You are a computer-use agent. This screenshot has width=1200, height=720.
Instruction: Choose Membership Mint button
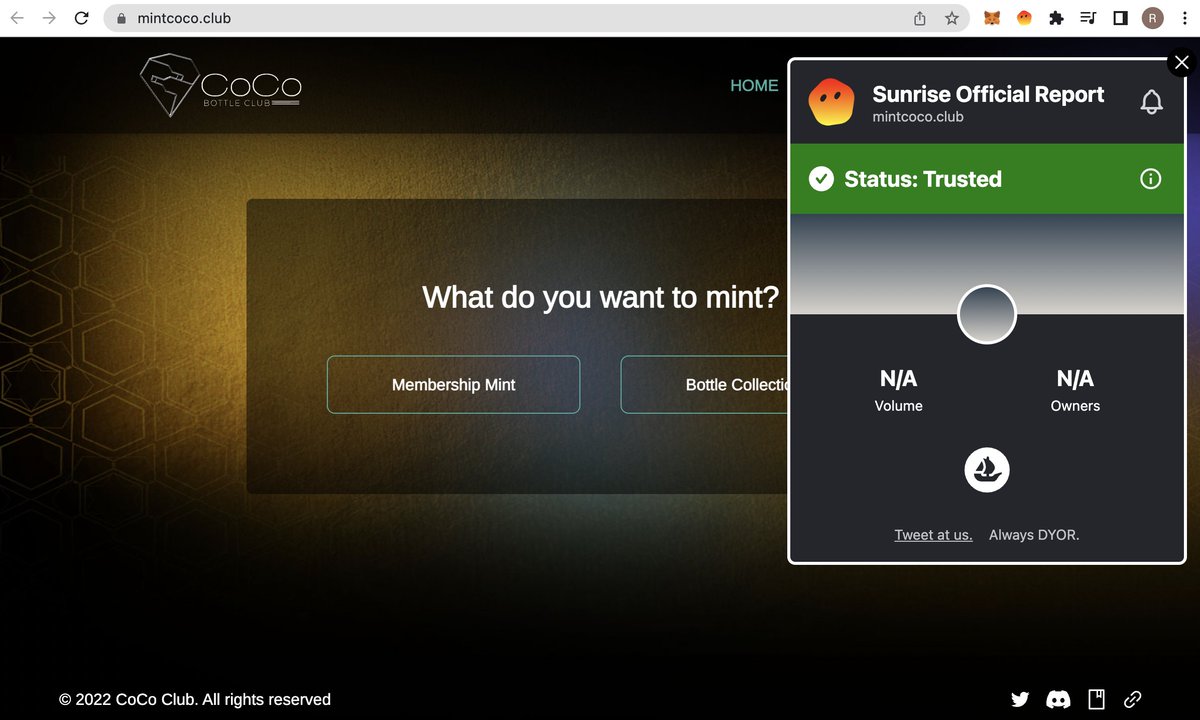(x=453, y=384)
